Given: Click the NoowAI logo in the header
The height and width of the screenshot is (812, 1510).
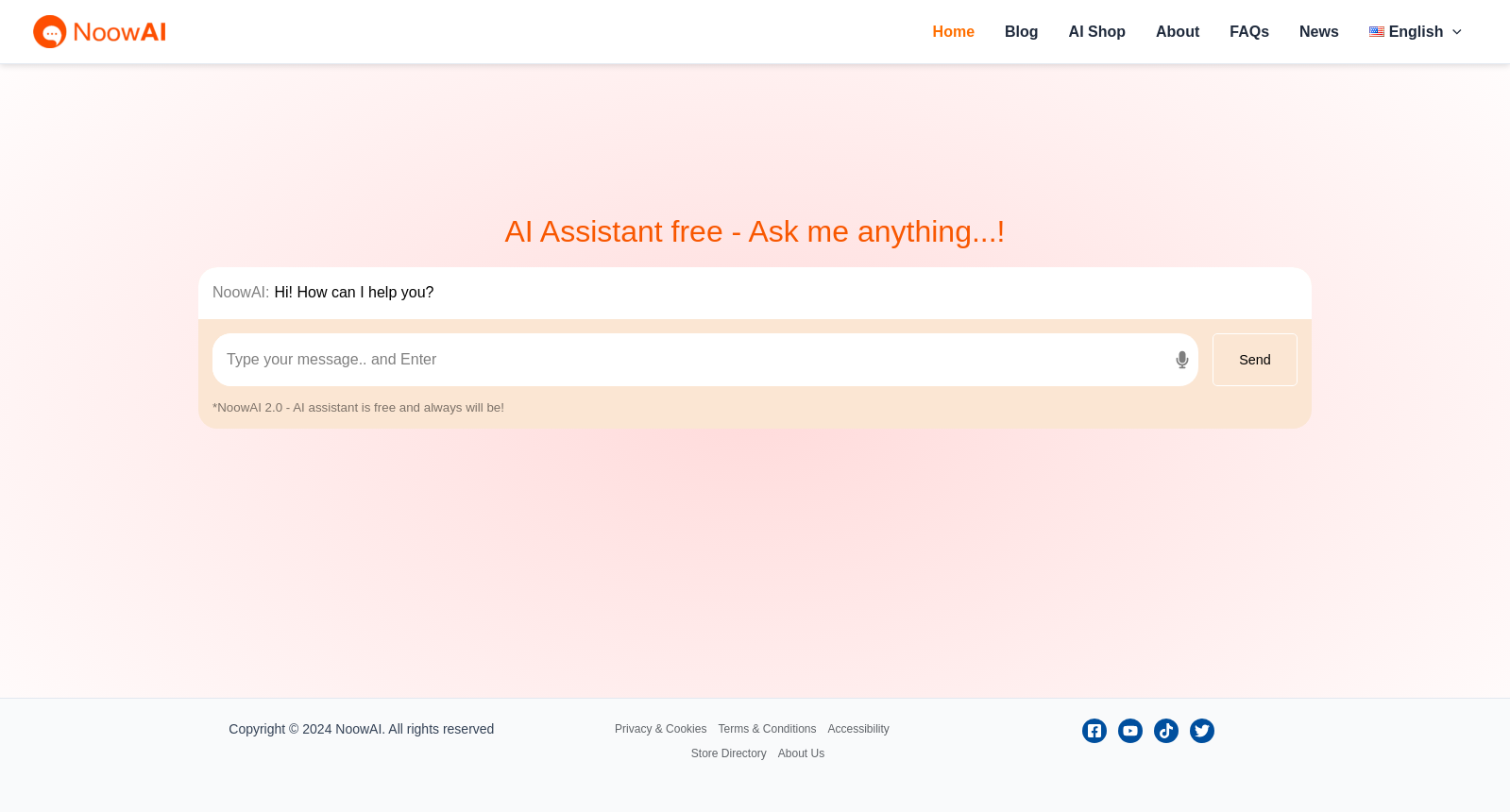Looking at the screenshot, I should click(99, 31).
